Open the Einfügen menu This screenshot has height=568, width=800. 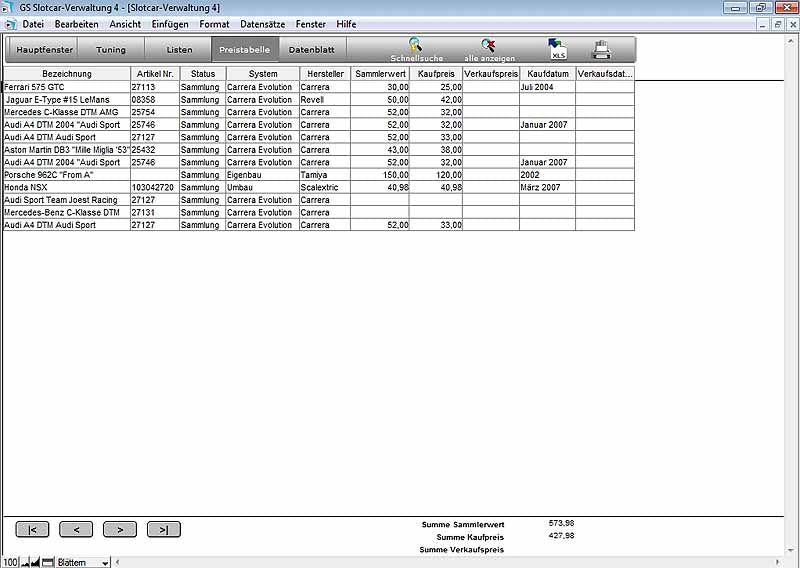170,24
